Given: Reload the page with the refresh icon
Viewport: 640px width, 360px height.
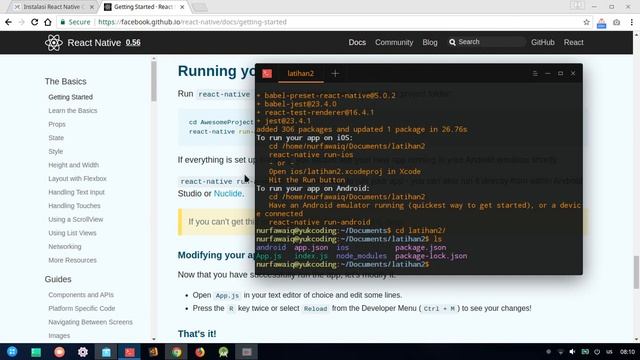Looking at the screenshot, I should pos(34,22).
